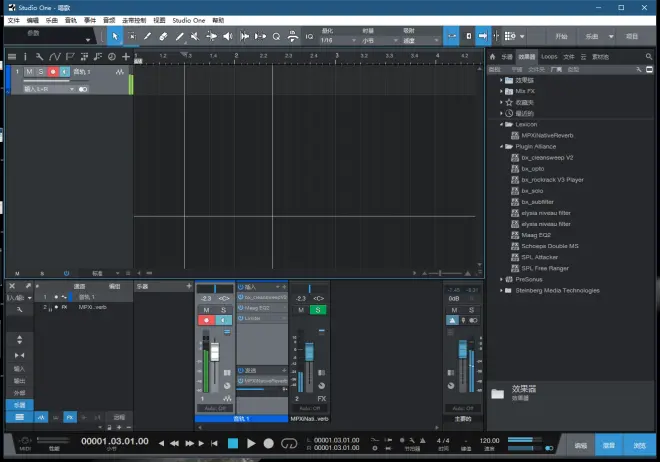Mute track 1 in arrangement header

[x=29, y=72]
